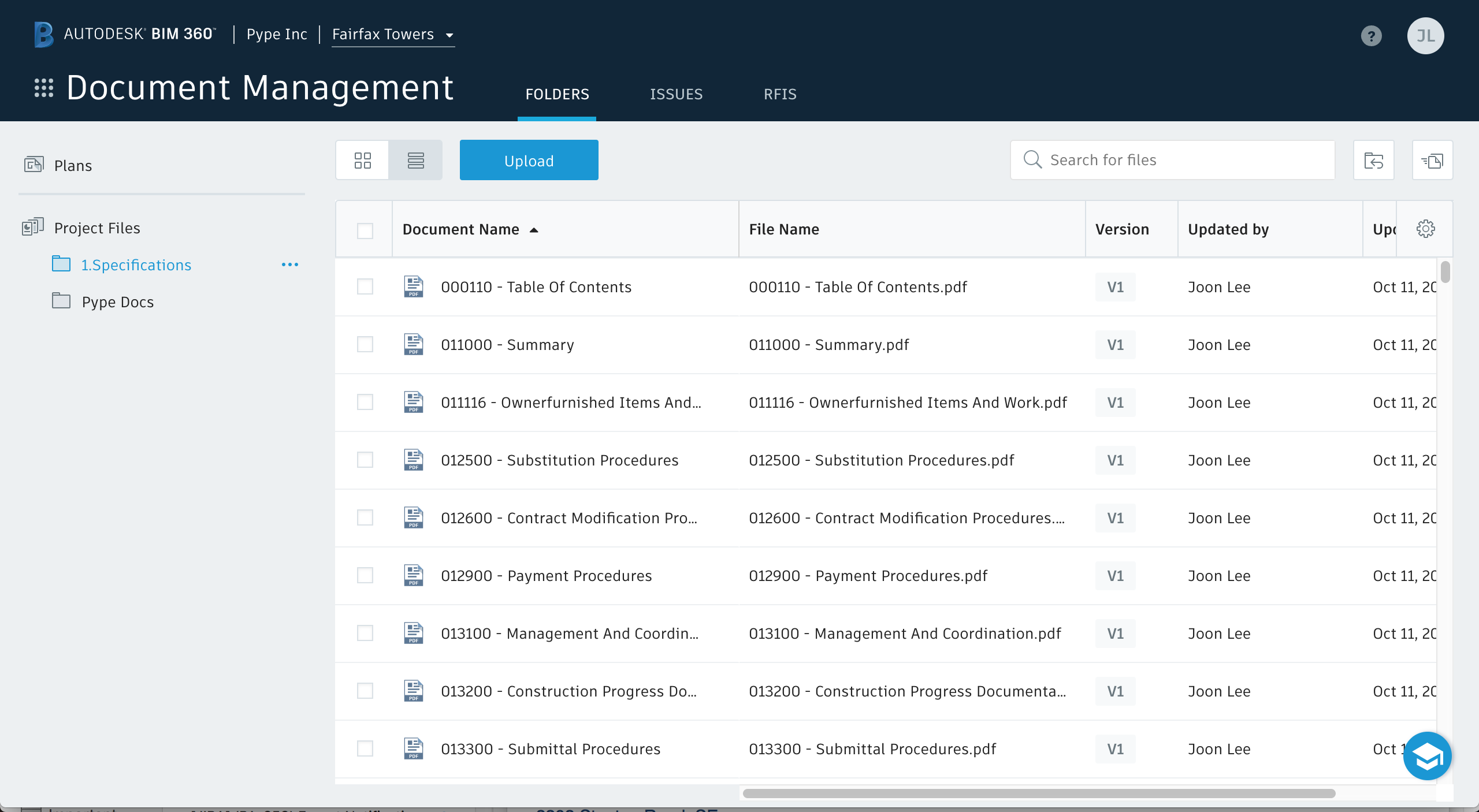This screenshot has height=812, width=1479.
Task: Click the blue Upload button
Action: [529, 160]
